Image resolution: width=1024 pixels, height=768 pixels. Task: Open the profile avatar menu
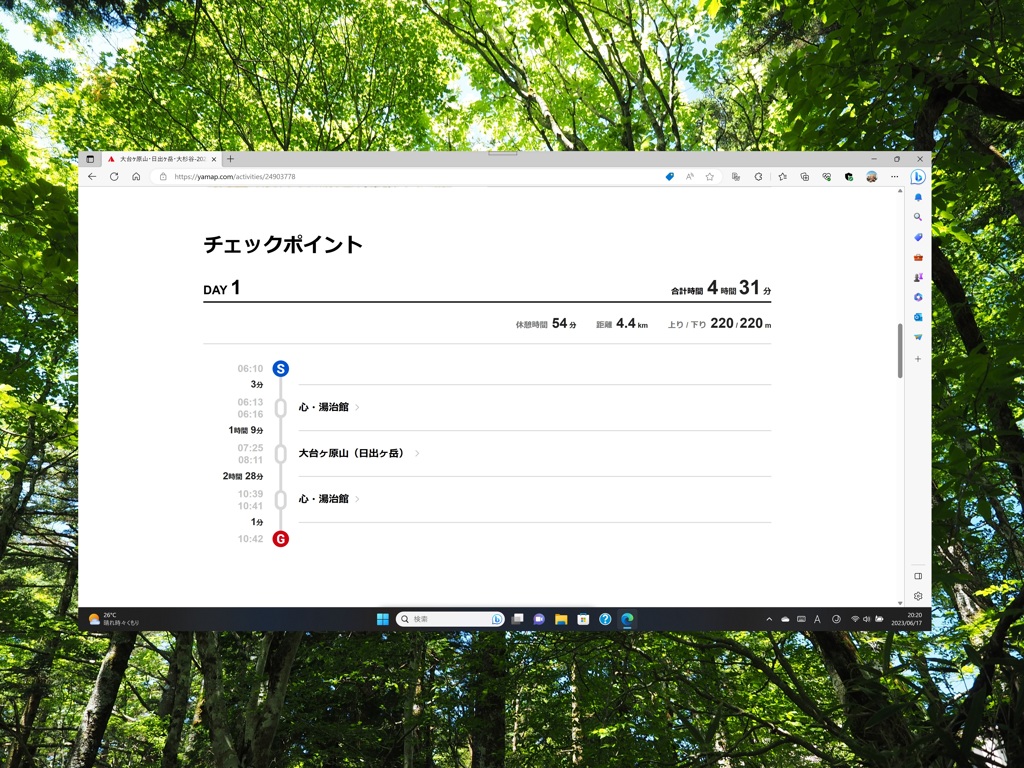tap(871, 176)
